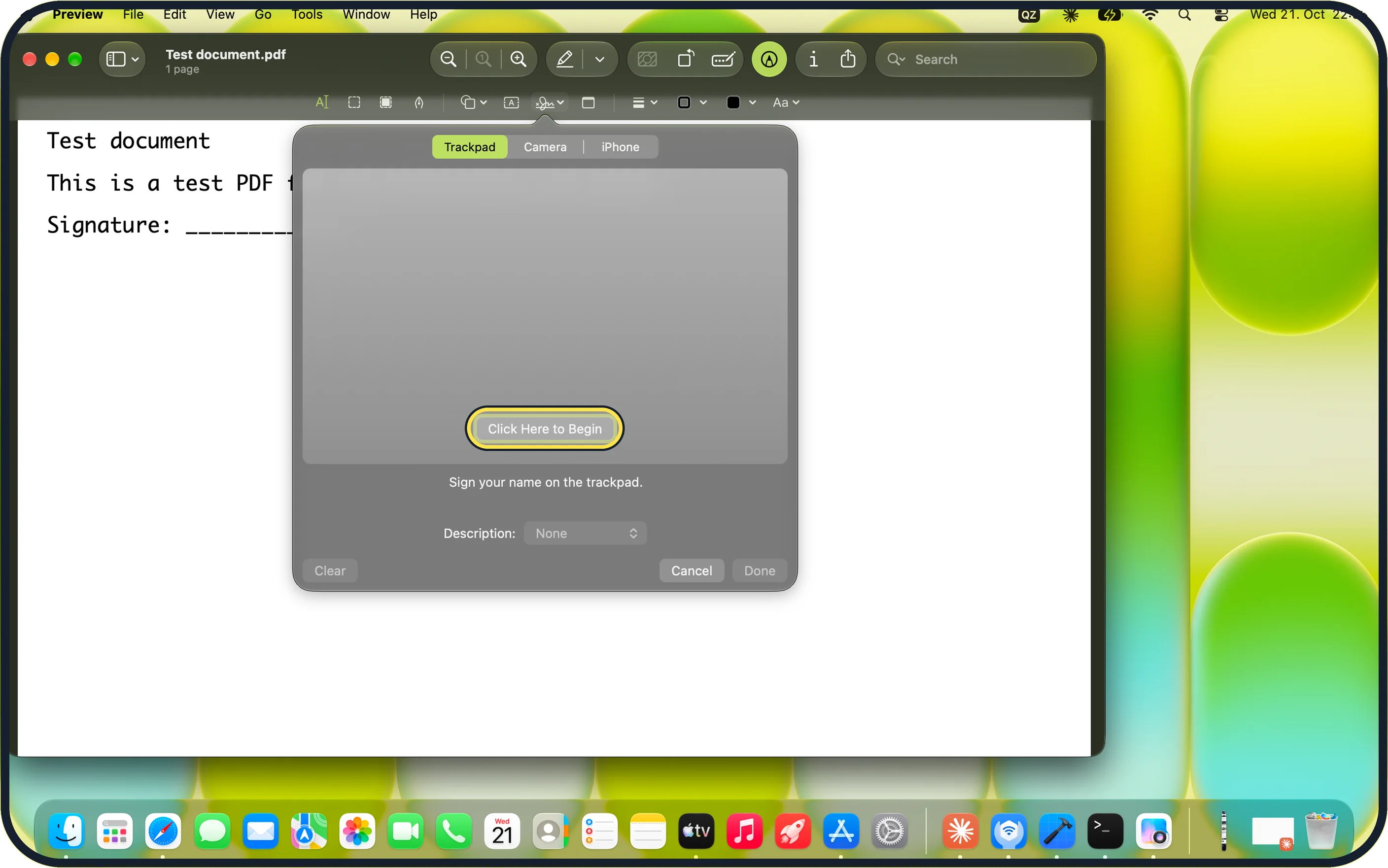Open the Sign signature dropdown
1388x868 pixels.
[550, 103]
